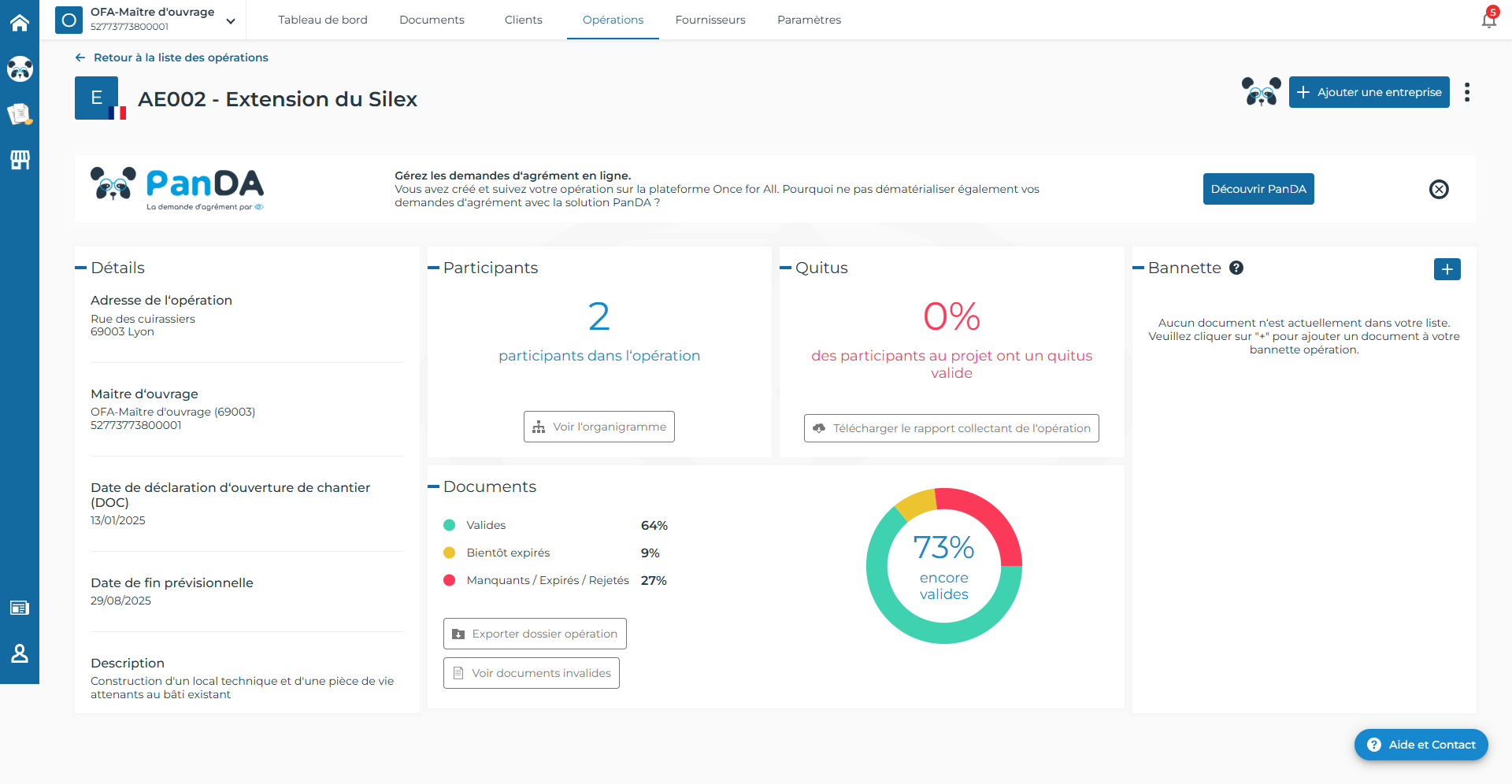Image resolution: width=1512 pixels, height=784 pixels.
Task: Open Aide et Contact chat widget
Action: 1421,745
